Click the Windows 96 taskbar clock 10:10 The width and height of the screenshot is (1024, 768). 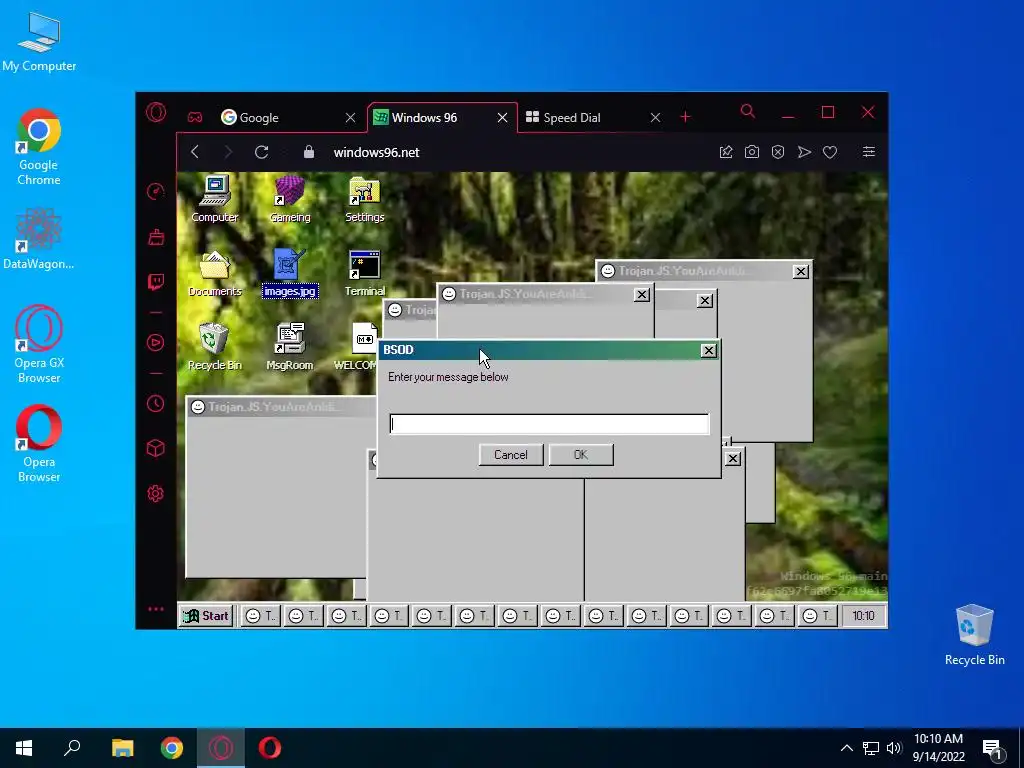(863, 616)
